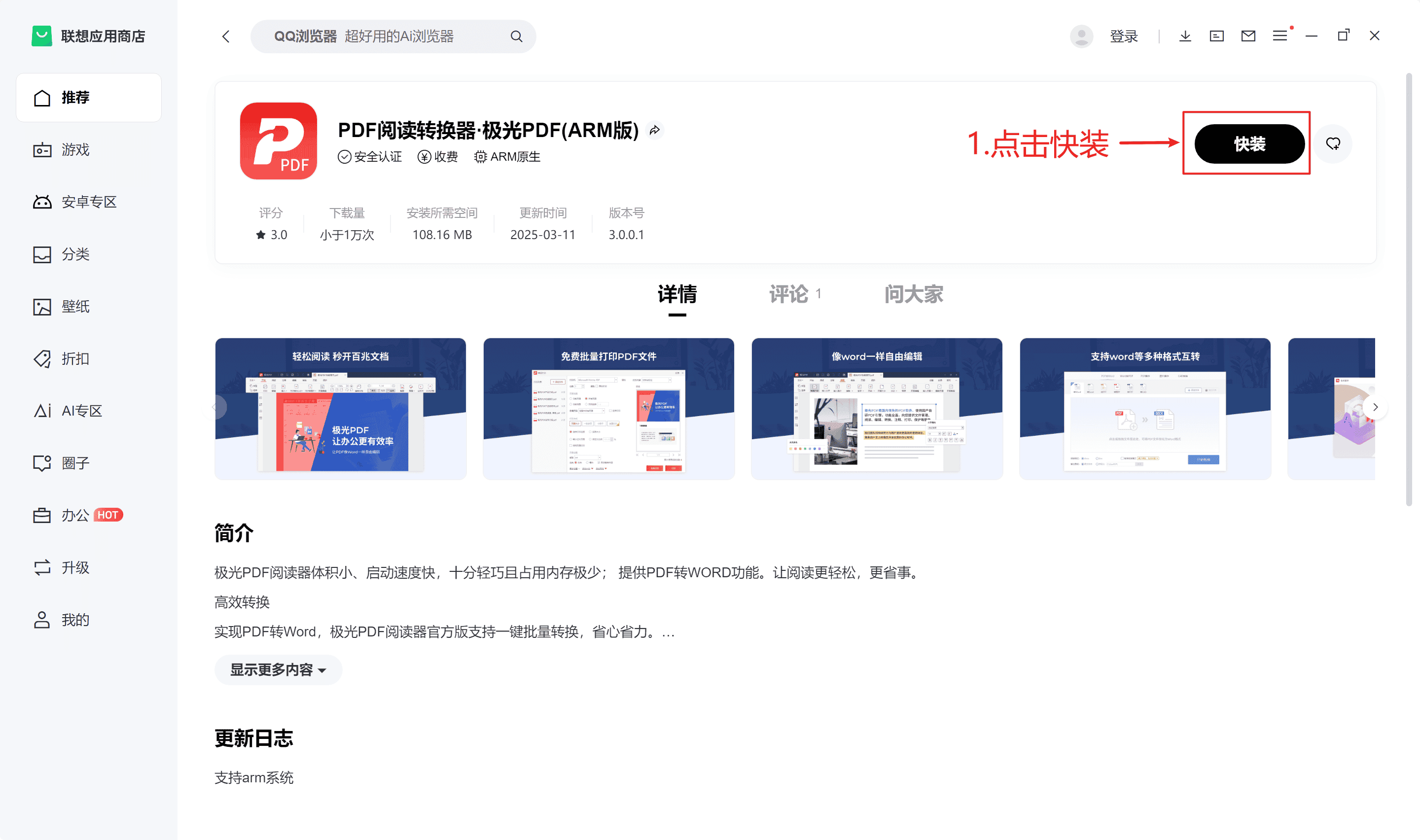The image size is (1420, 840).
Task: Open the mail messages icon
Action: click(x=1248, y=36)
